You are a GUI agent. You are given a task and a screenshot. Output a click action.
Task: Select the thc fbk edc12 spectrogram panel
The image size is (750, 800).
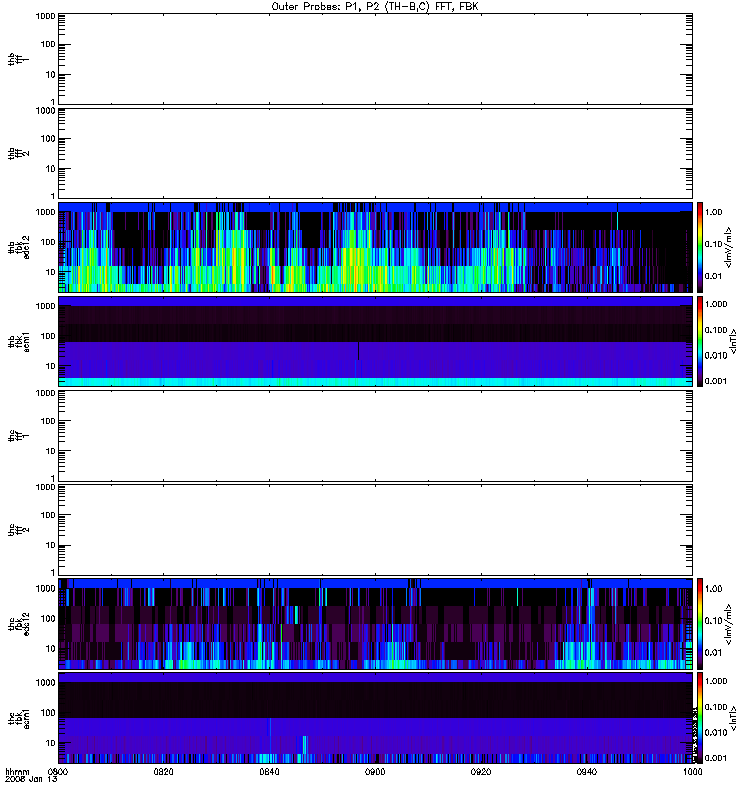pyautogui.click(x=375, y=624)
